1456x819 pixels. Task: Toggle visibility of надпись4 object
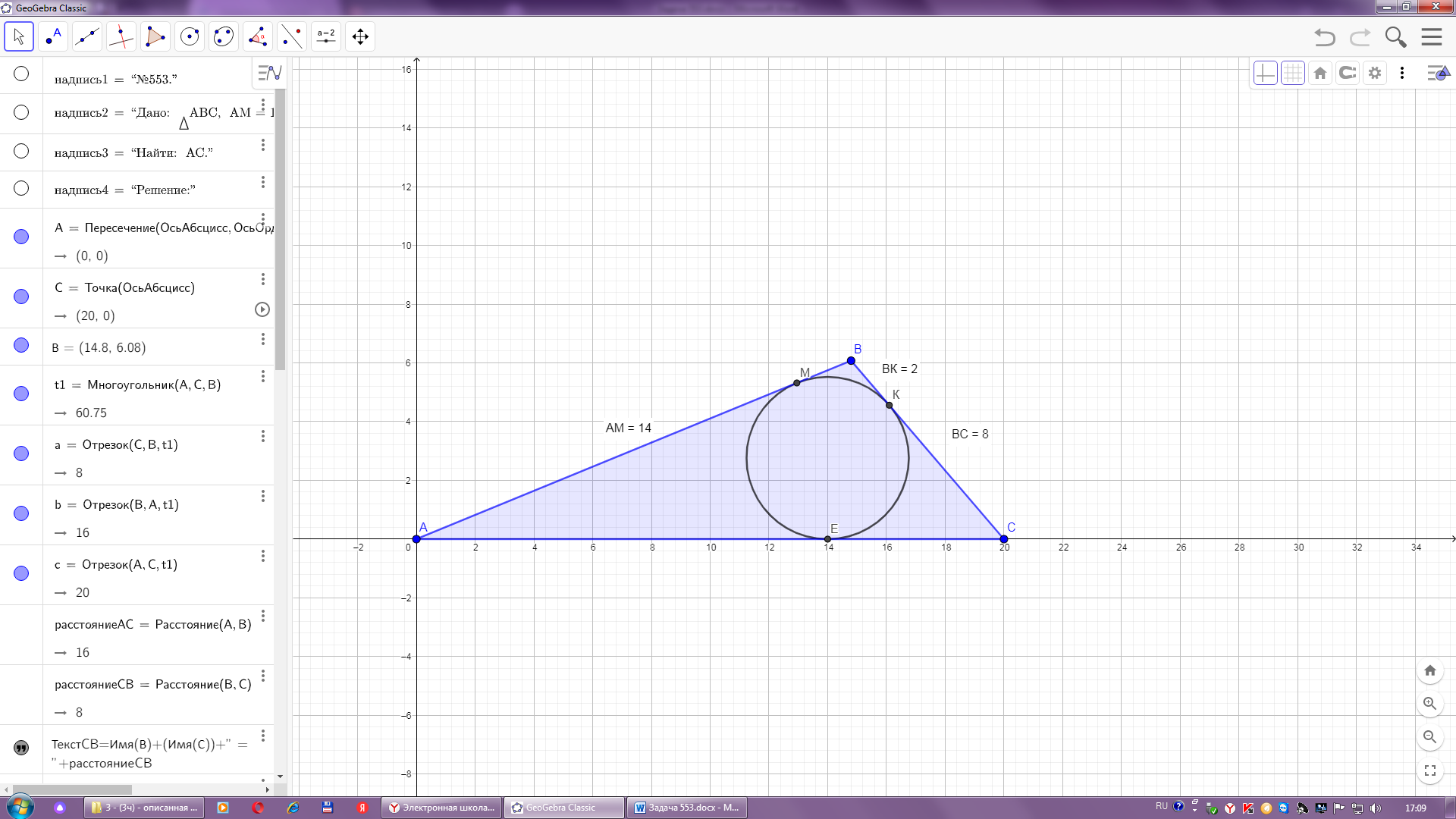(x=21, y=188)
